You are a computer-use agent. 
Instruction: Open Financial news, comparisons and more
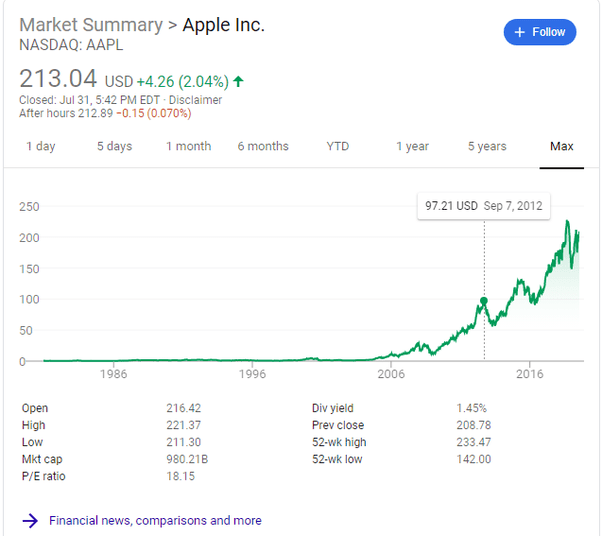tap(155, 520)
